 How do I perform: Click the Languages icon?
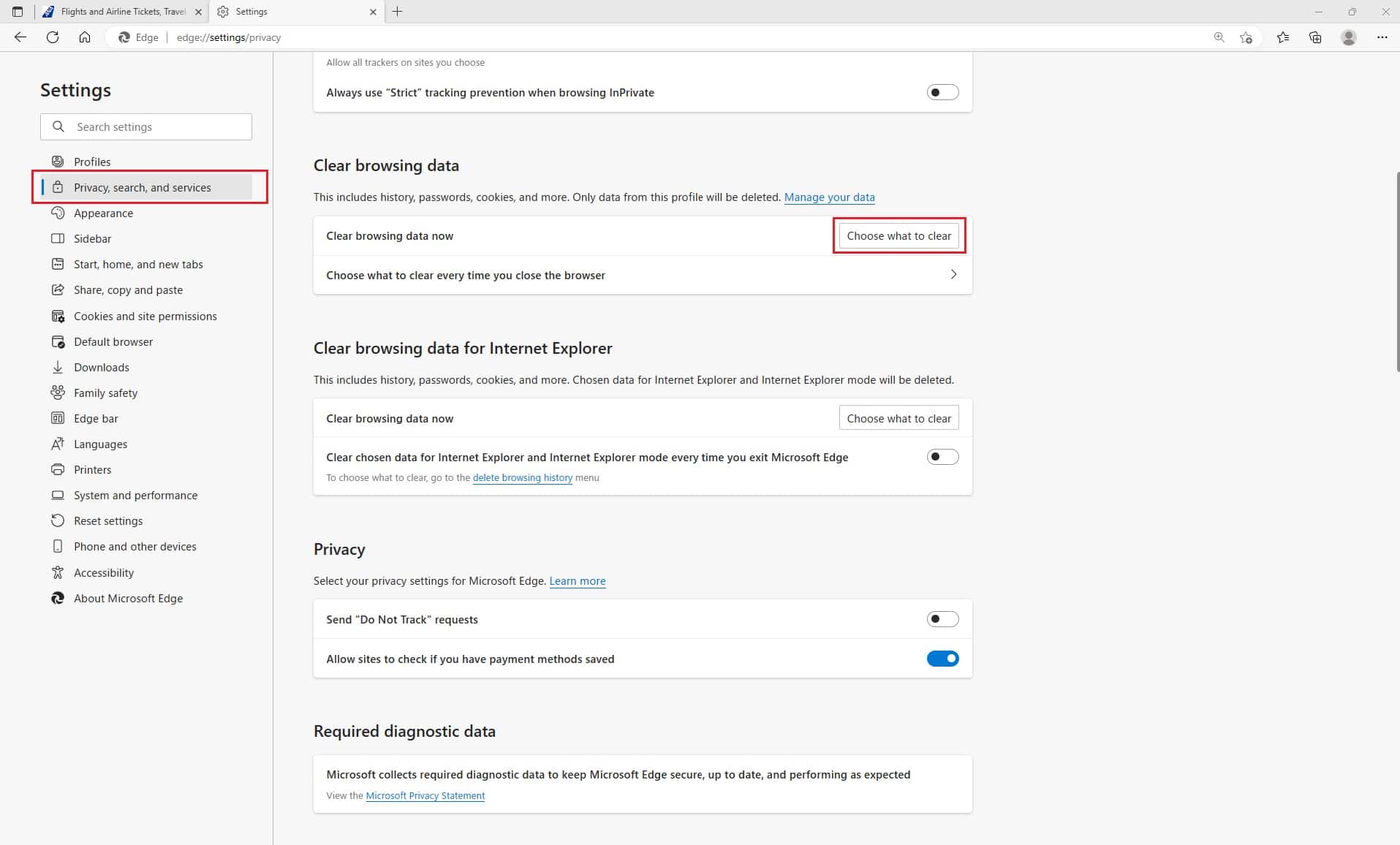point(58,444)
